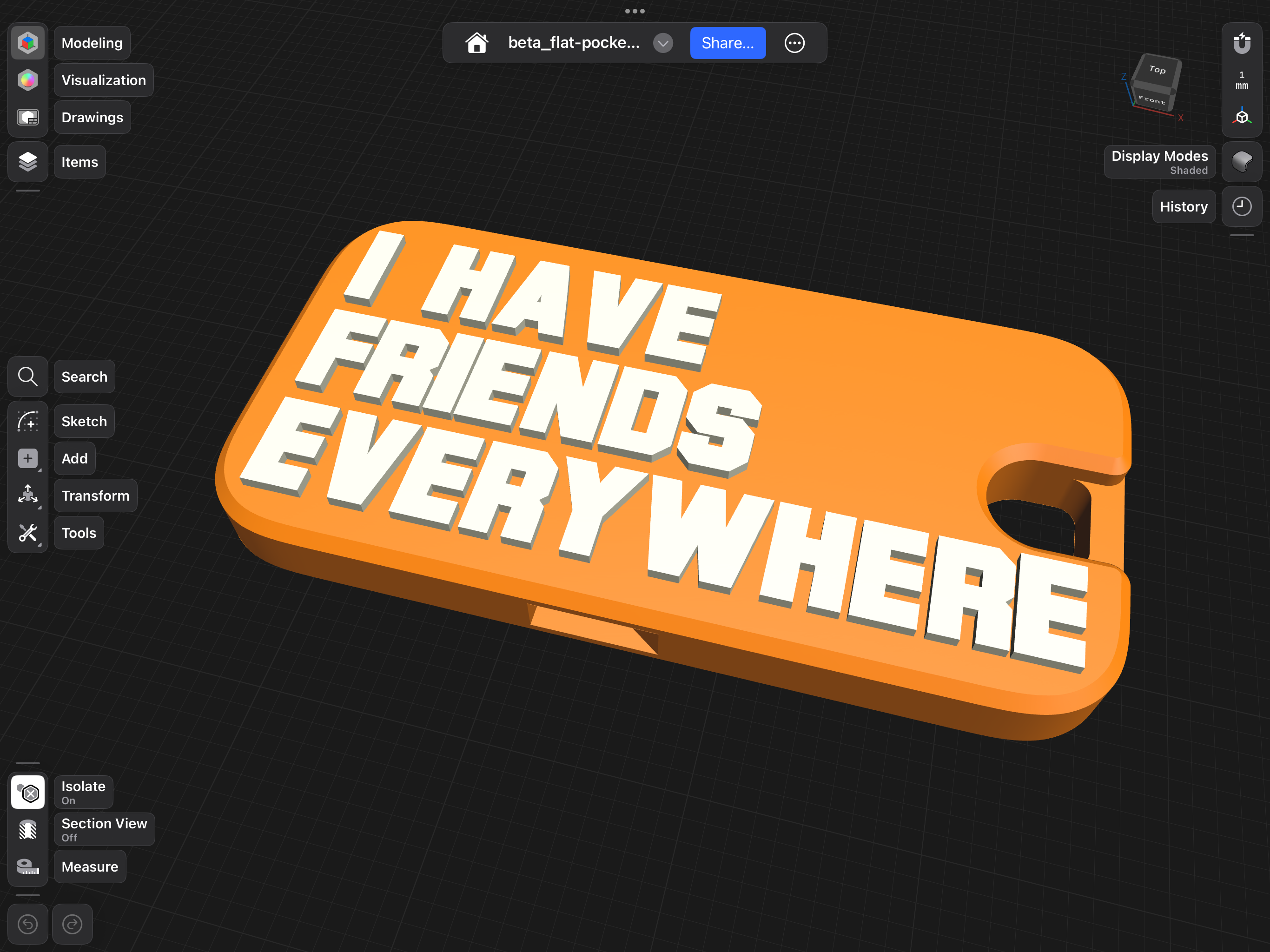Select the Front face of orientation cube

click(x=1151, y=100)
